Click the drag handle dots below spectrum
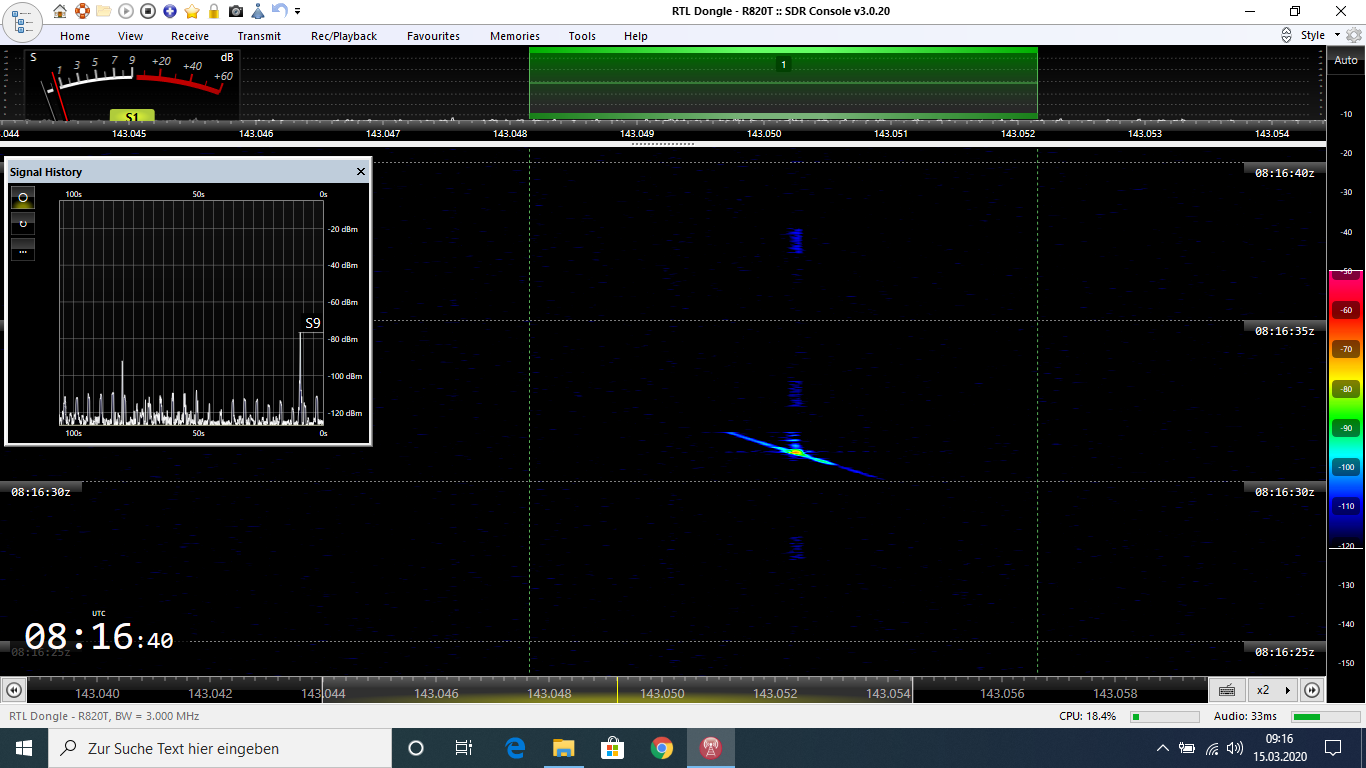This screenshot has width=1366, height=768. click(x=662, y=144)
